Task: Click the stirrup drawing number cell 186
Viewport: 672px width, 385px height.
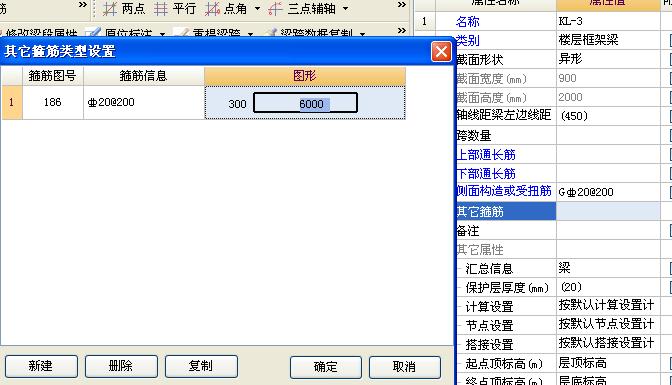Action: point(53,102)
